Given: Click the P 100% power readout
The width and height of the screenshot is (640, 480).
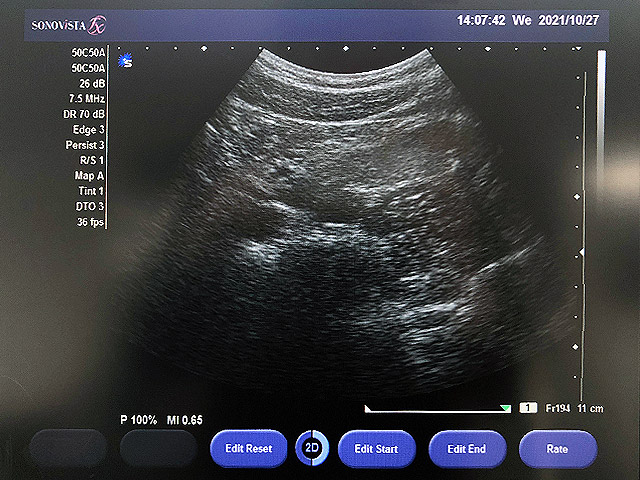Looking at the screenshot, I should 139,420.
